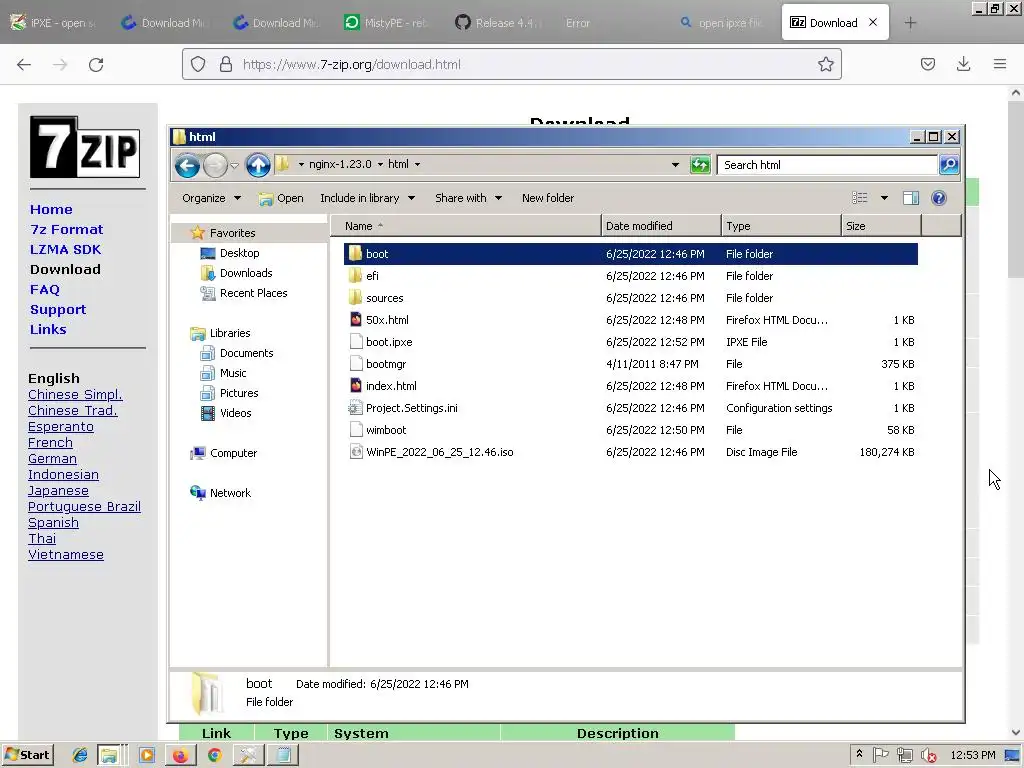1024x768 pixels.
Task: Click Firefox page vertical scrollbar thumb
Action: tap(1016, 189)
